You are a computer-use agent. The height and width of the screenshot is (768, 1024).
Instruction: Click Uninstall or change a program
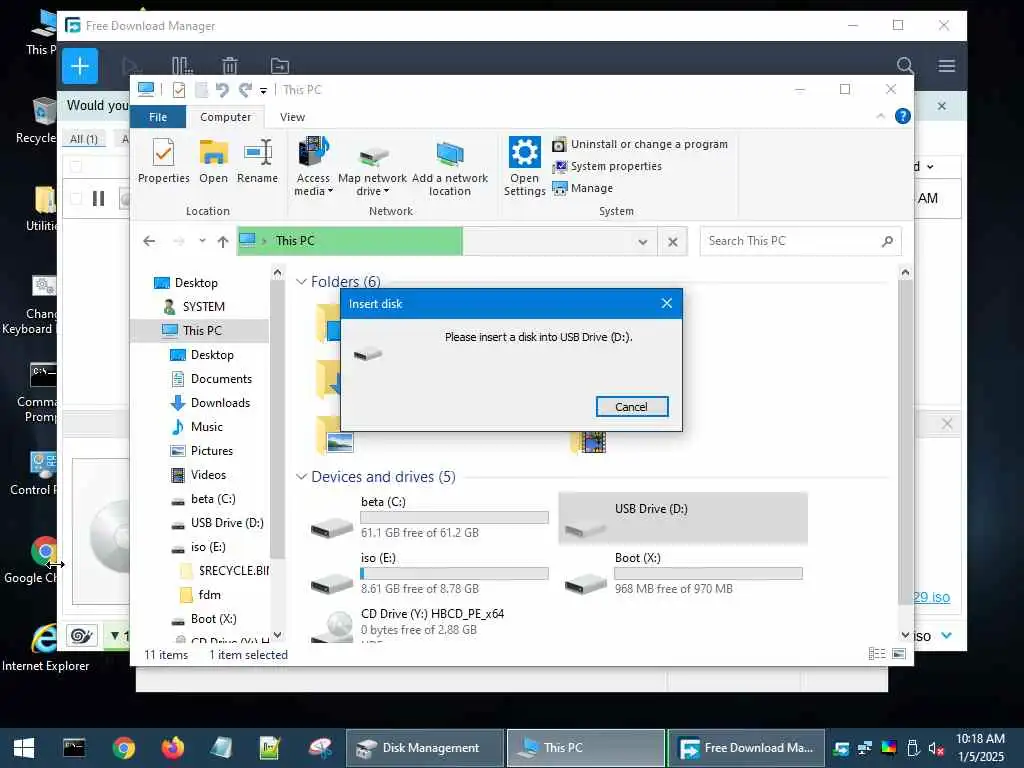click(x=640, y=144)
